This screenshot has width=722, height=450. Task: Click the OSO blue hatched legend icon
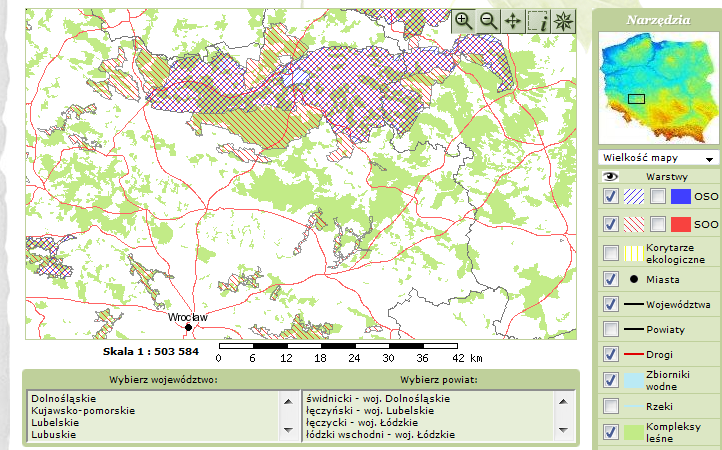click(634, 196)
